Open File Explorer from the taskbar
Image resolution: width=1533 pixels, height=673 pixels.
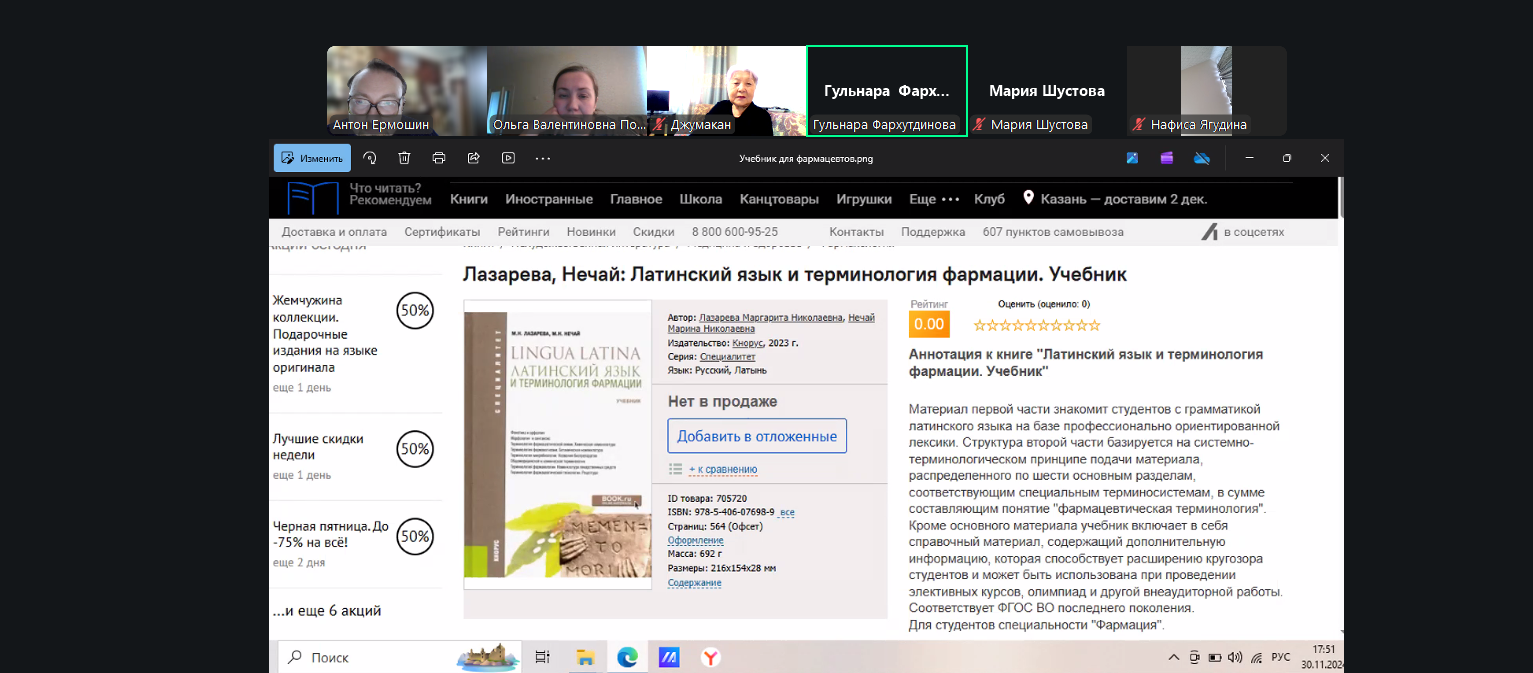[585, 657]
